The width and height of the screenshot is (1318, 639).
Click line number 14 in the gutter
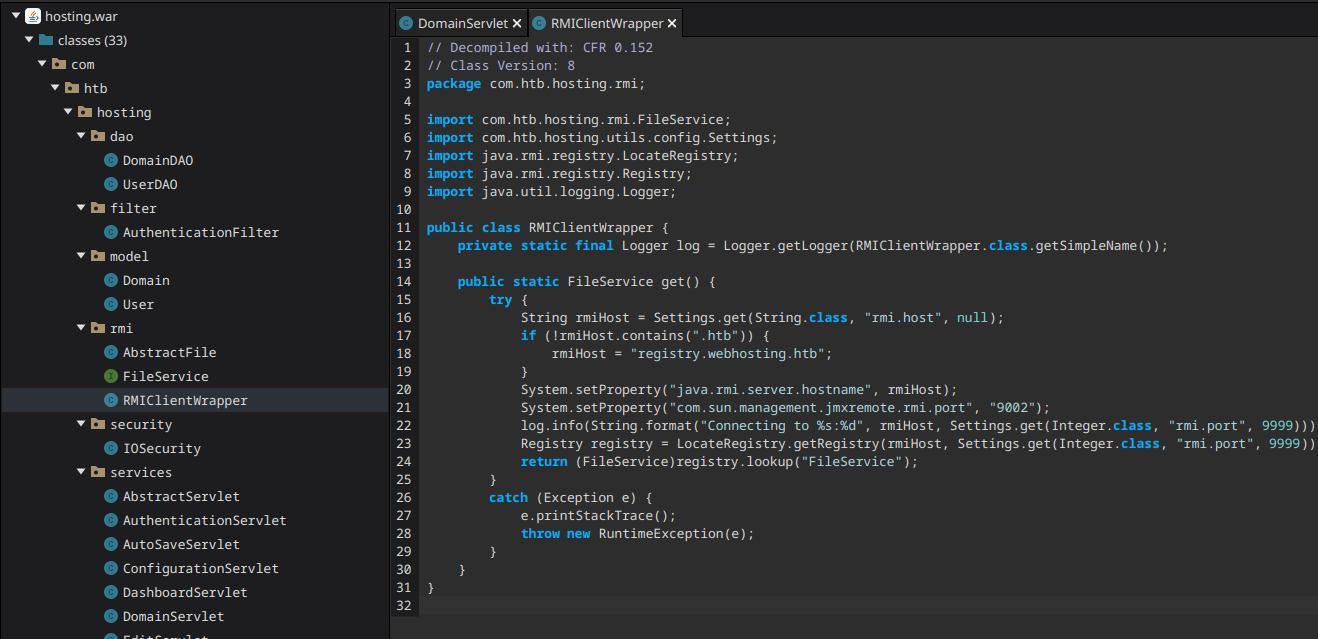(404, 281)
